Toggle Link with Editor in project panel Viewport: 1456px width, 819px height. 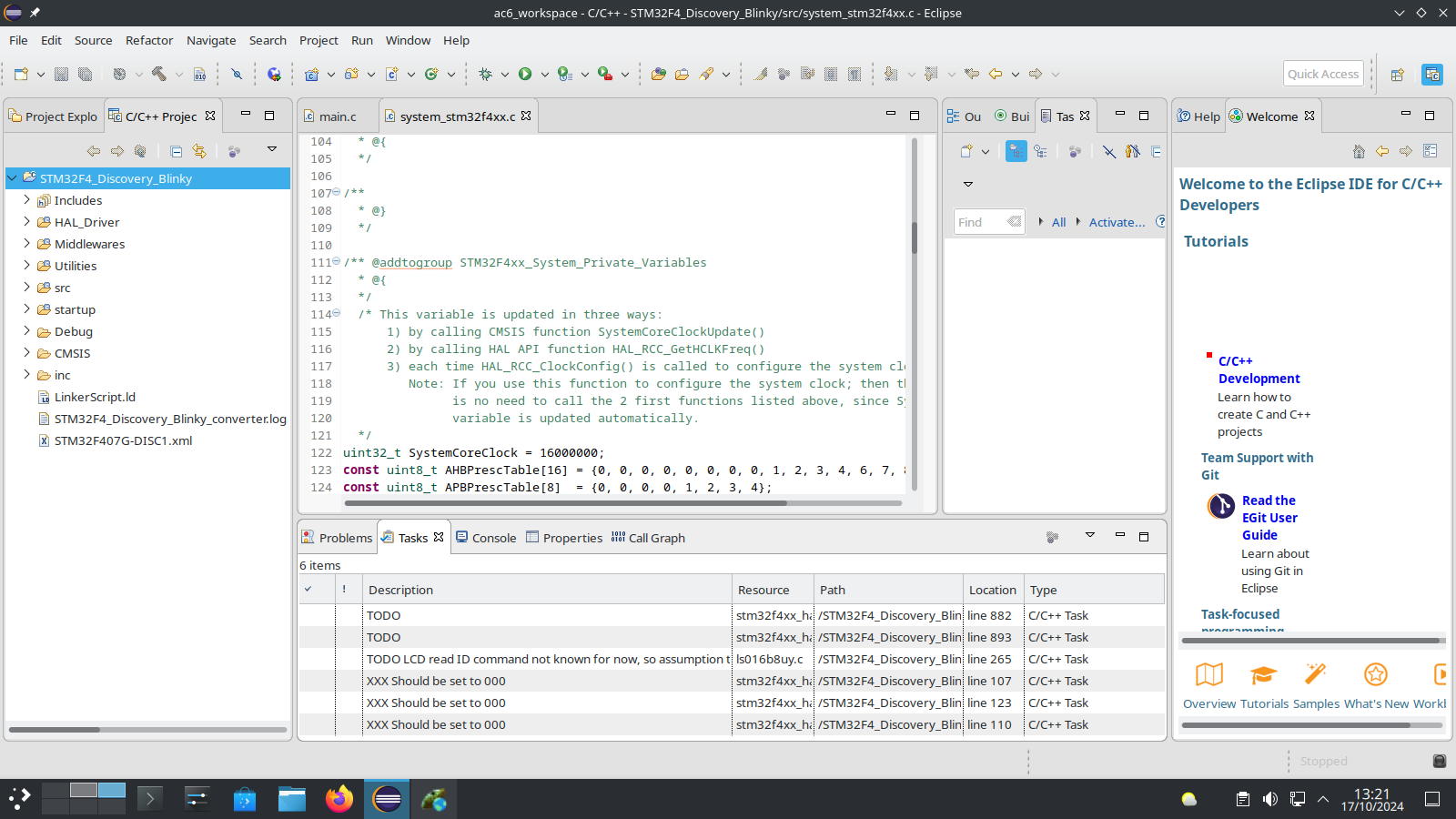[199, 151]
